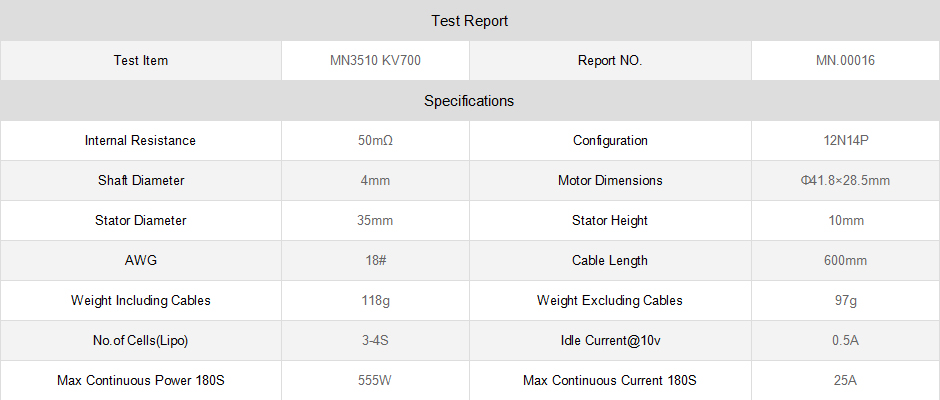Select the Cable Length 600mm value
The height and width of the screenshot is (400, 940).
(845, 261)
